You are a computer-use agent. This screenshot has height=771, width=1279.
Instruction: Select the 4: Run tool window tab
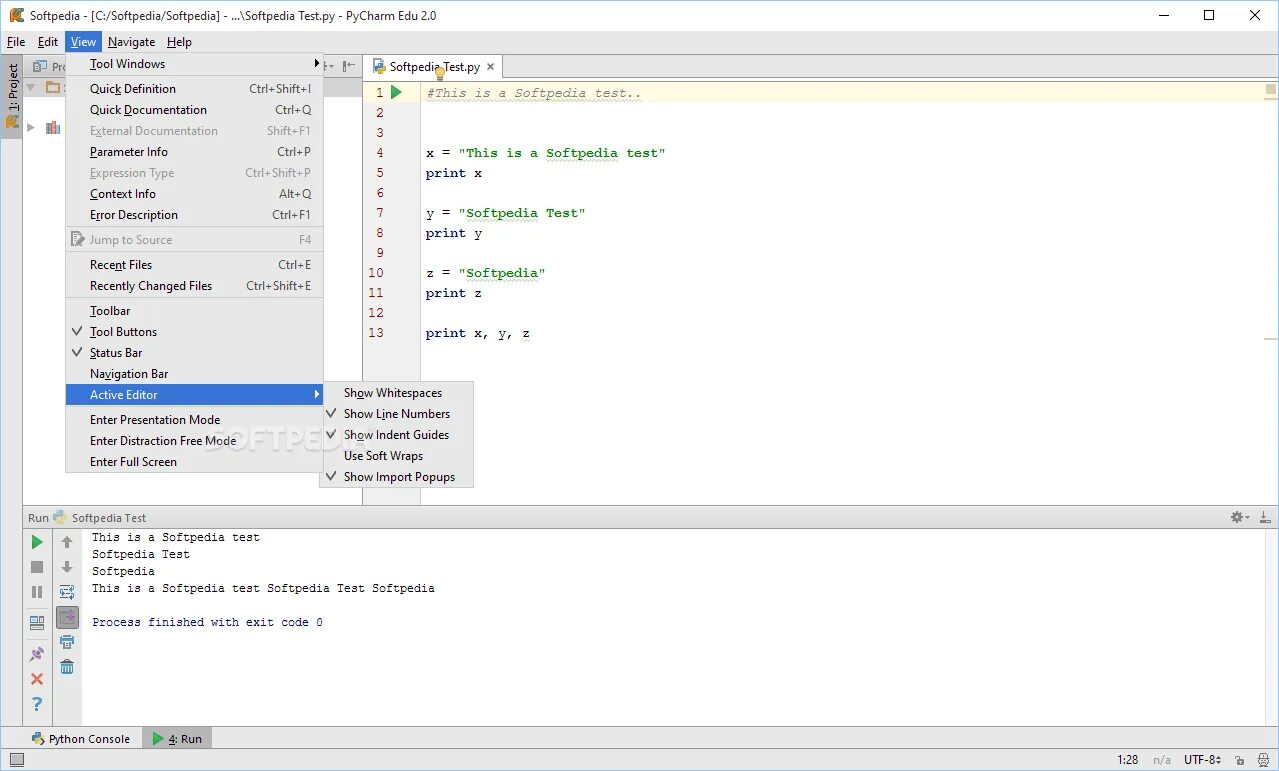tap(176, 739)
